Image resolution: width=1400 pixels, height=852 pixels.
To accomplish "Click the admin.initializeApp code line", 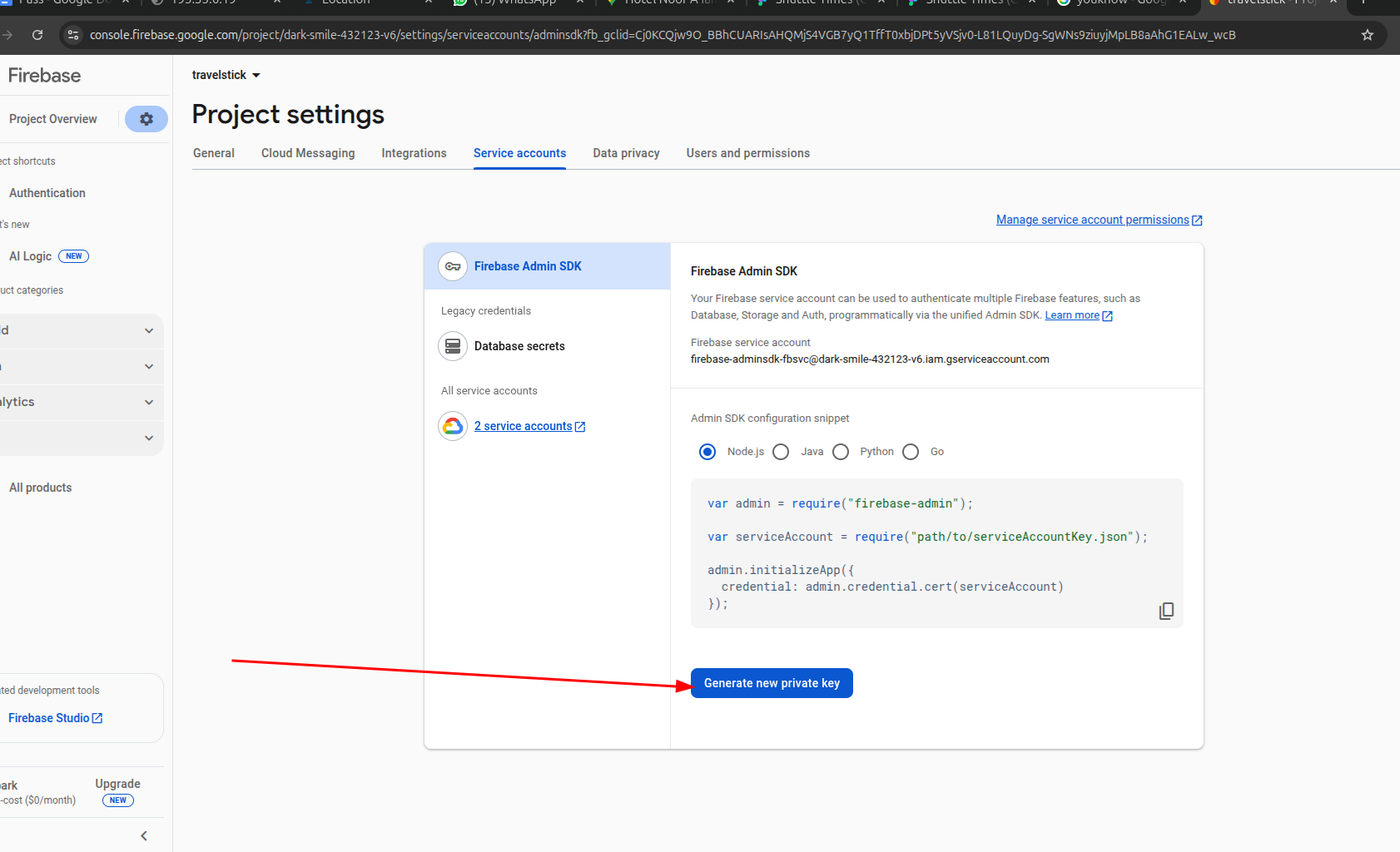I will pyautogui.click(x=781, y=570).
